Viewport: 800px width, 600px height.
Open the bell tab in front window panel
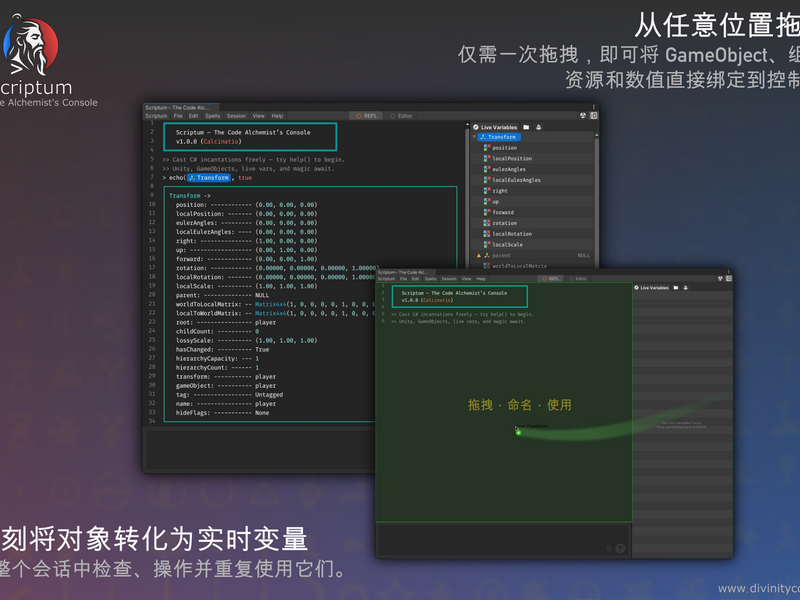[x=685, y=288]
